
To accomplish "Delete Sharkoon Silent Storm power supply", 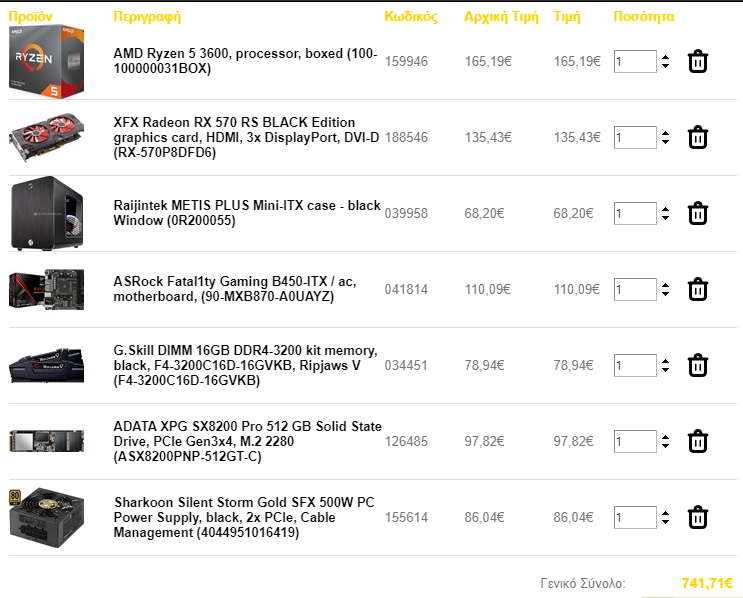I will [x=698, y=517].
